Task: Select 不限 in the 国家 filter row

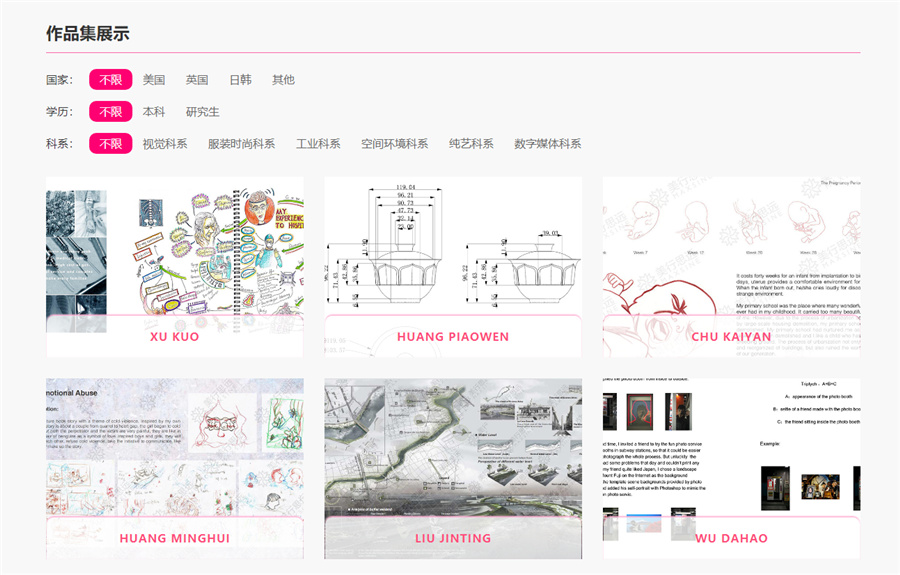Action: (x=111, y=80)
